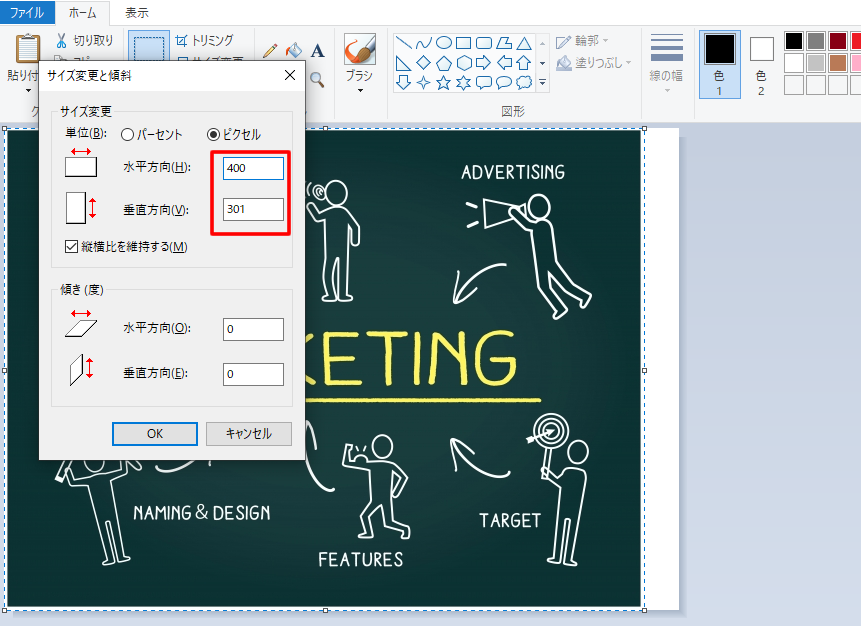Select the Text tool
The height and width of the screenshot is (626, 861).
(317, 50)
